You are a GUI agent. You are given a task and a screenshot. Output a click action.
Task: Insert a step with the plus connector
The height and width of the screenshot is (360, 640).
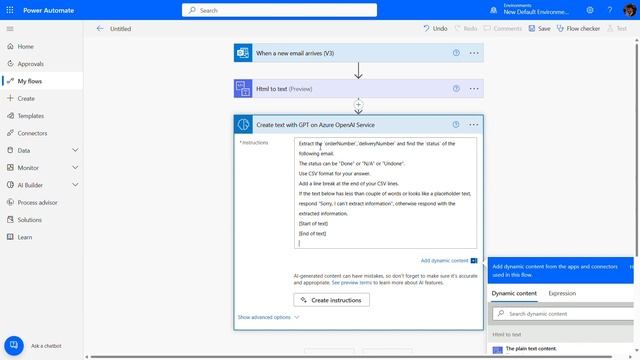358,104
